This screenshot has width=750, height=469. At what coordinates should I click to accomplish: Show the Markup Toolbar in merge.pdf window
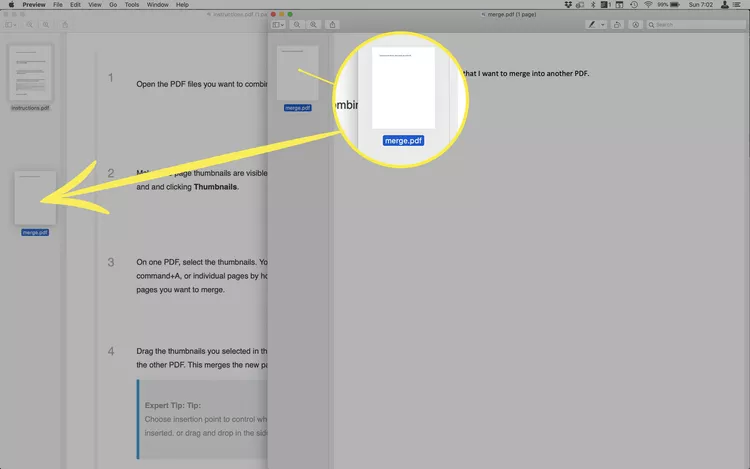635,24
